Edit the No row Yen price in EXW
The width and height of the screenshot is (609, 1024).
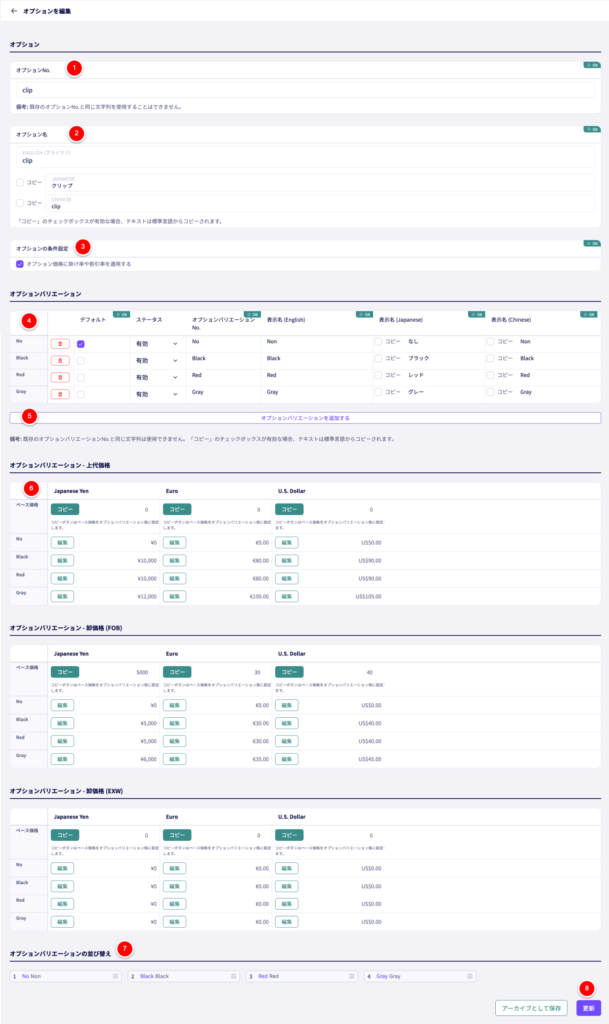click(62, 869)
